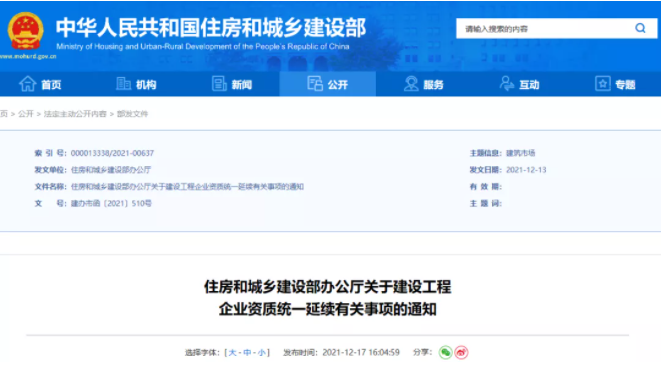Click the 公开 breadcrumb link
The height and width of the screenshot is (380, 662).
[25, 114]
